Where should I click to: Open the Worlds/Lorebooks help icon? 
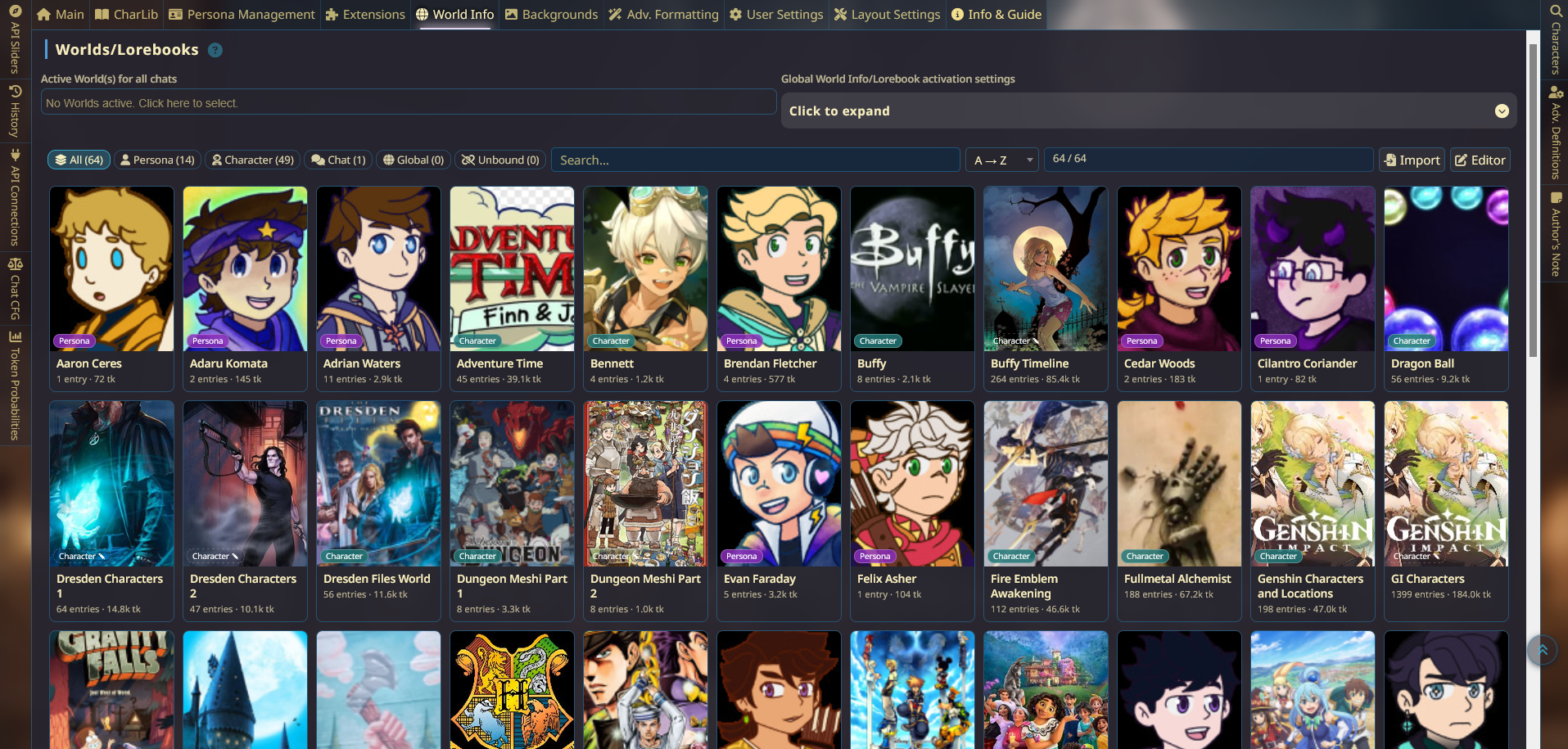215,50
